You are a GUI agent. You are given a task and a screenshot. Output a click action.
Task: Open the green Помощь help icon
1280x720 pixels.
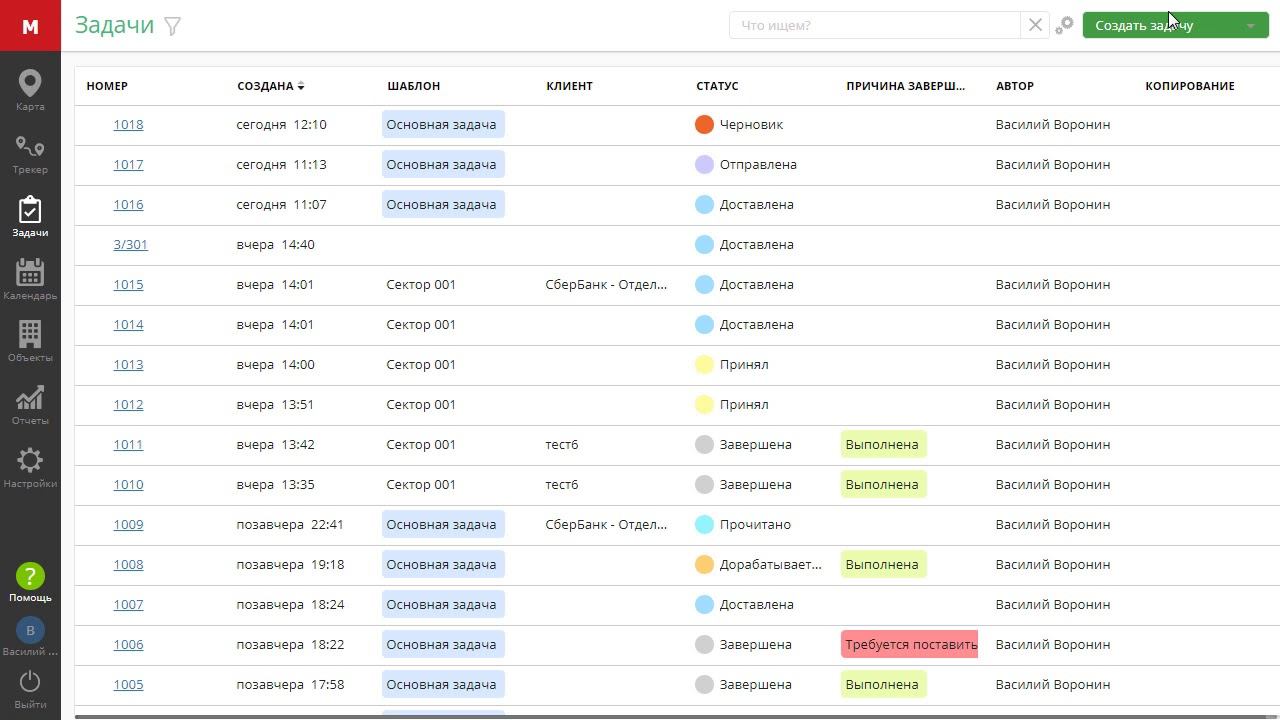[x=30, y=576]
